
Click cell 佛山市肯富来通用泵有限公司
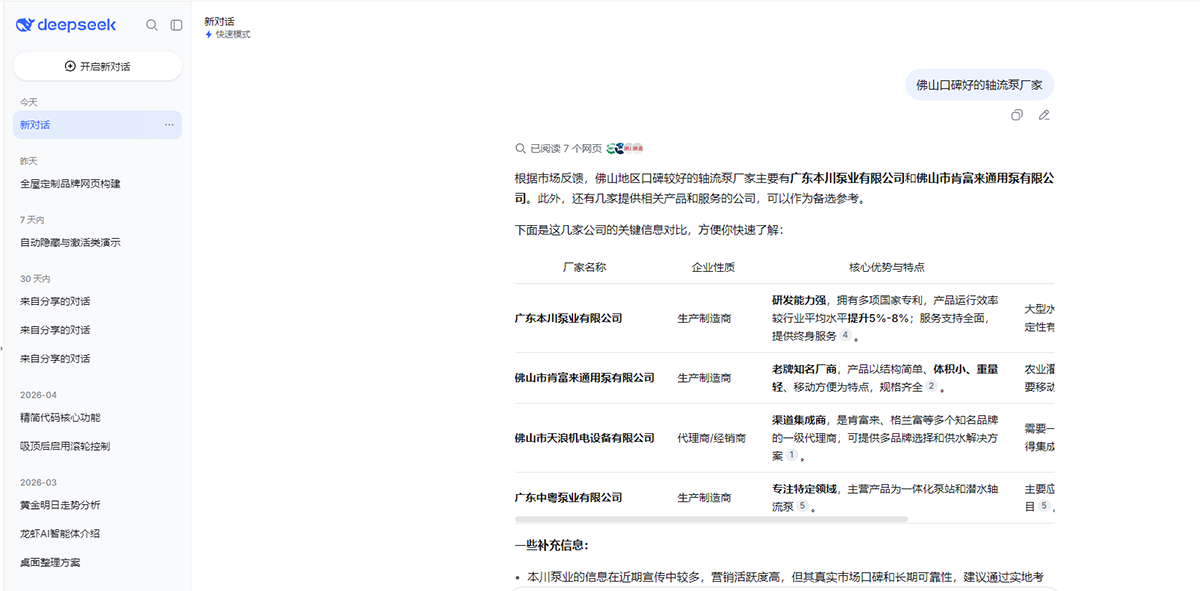coord(584,378)
